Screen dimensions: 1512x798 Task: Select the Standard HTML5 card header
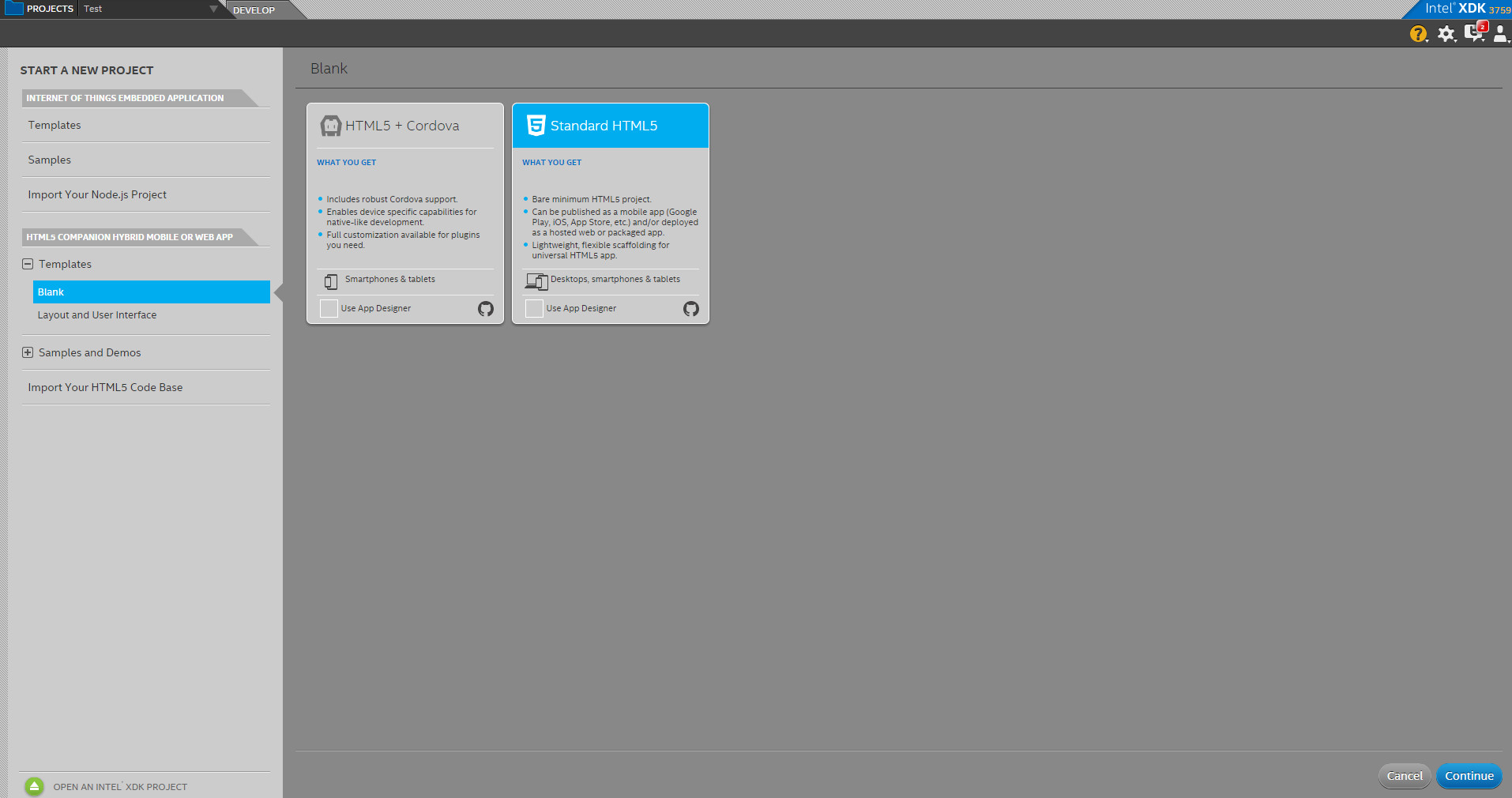611,126
